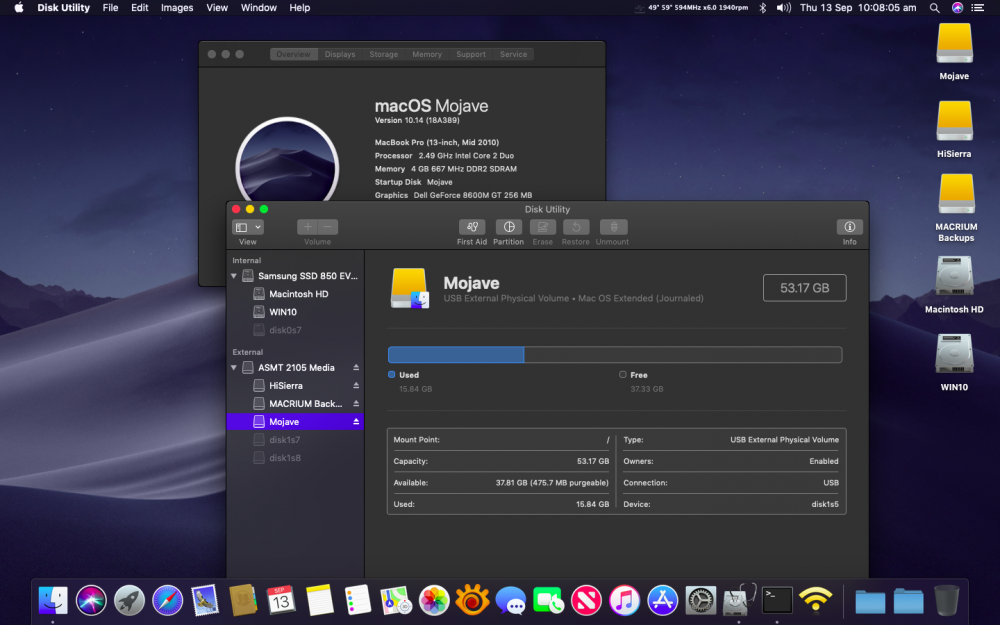Open Notification Center list icon
Image resolution: width=1000 pixels, height=625 pixels.
coord(977,8)
